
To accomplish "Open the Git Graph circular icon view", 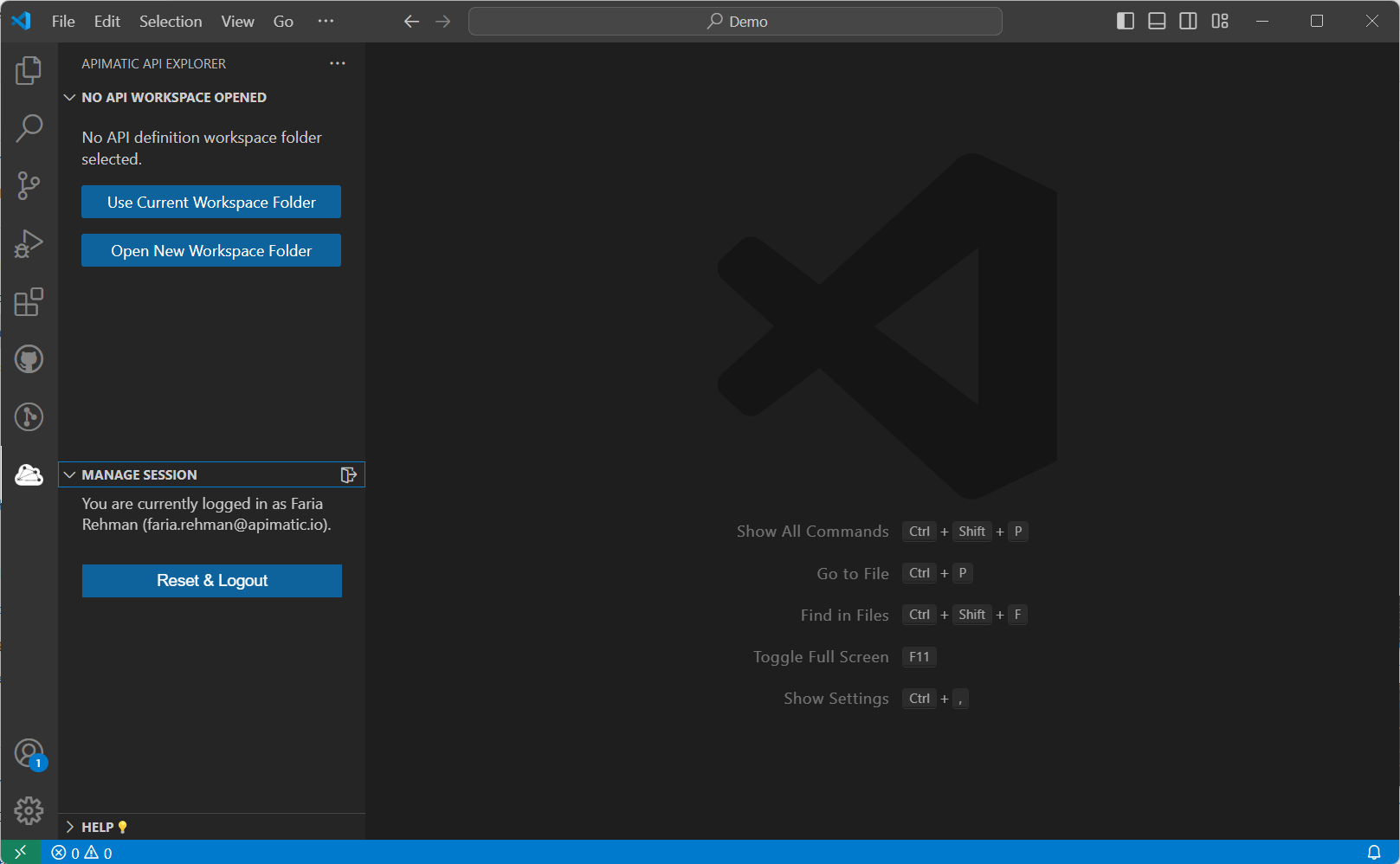I will pos(29,416).
